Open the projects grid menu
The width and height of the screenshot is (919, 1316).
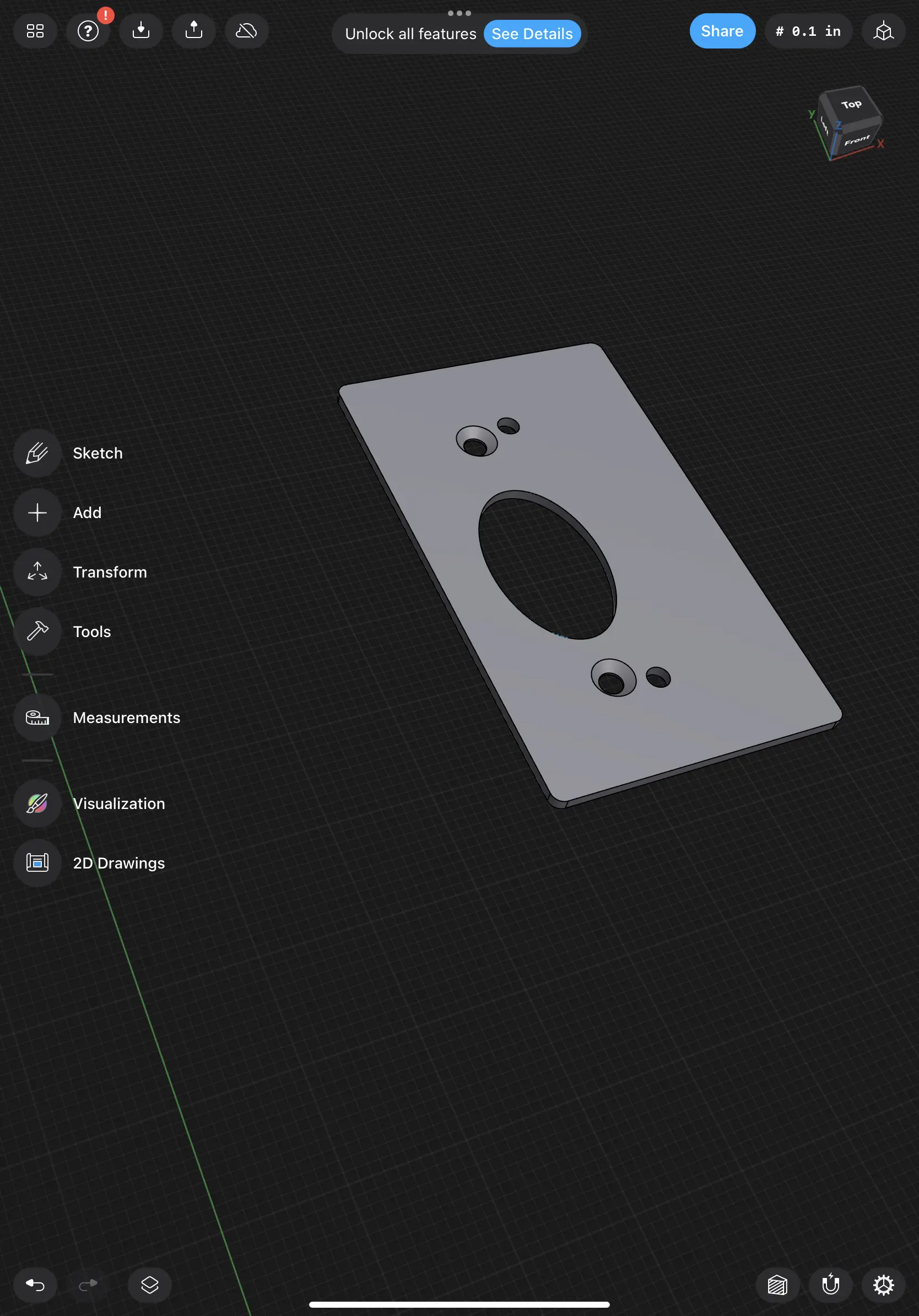pyautogui.click(x=35, y=31)
